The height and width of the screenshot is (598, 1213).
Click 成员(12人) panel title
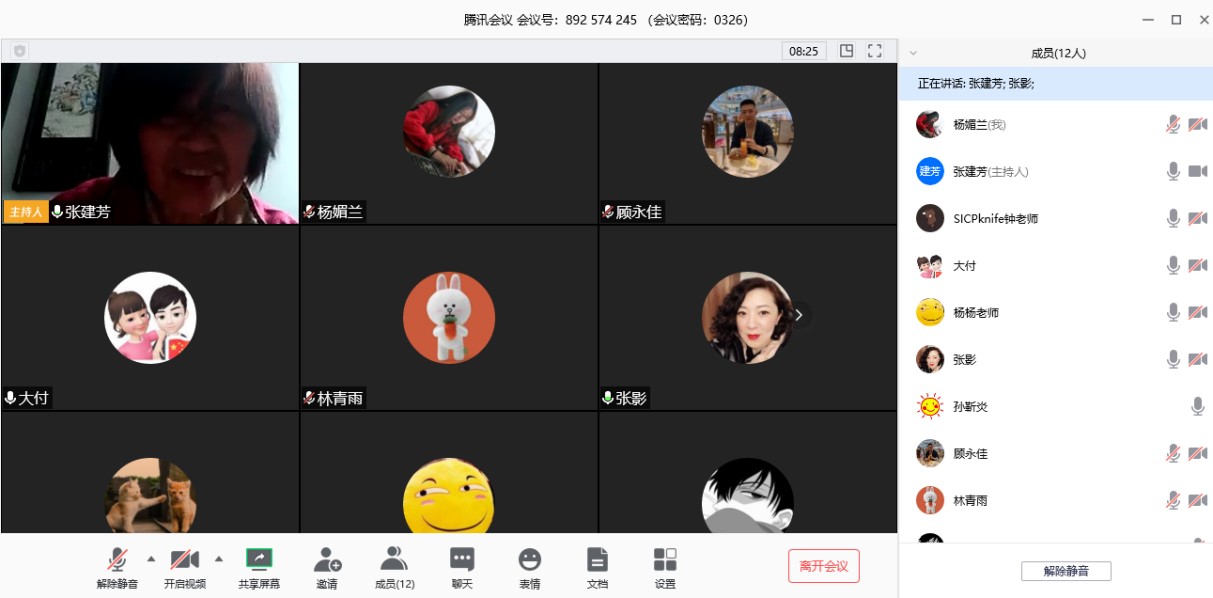point(1058,53)
